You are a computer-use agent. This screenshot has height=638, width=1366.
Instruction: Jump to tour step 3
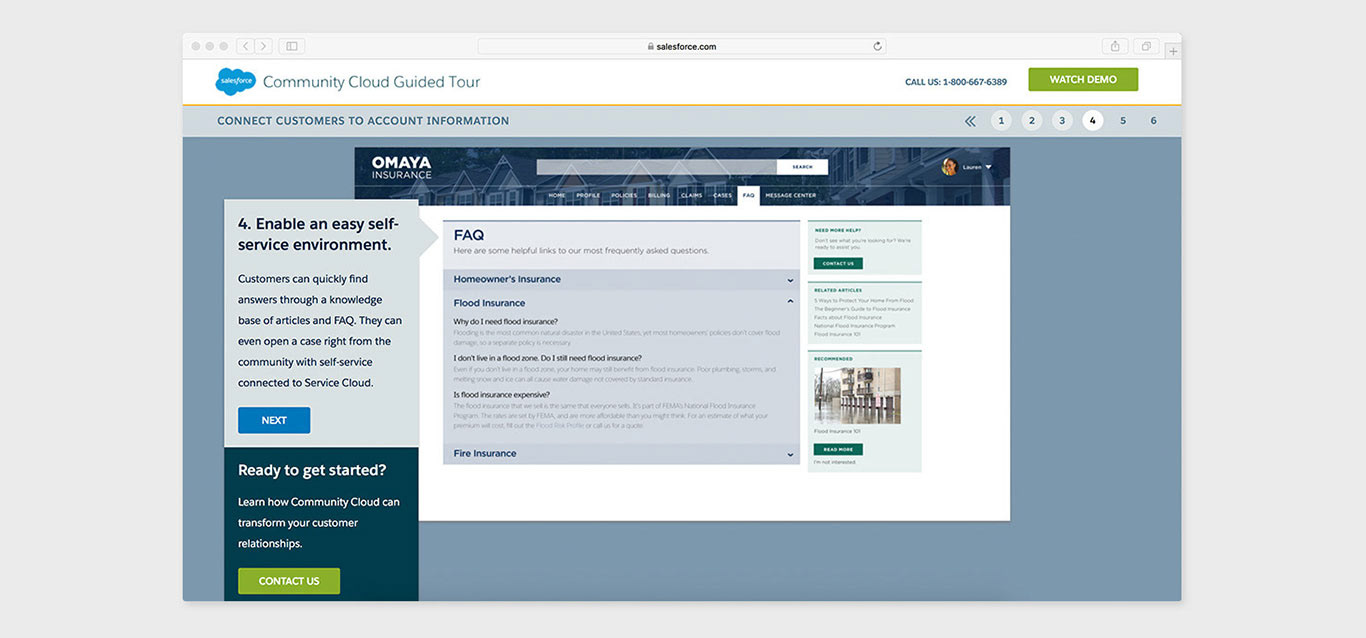coord(1062,121)
